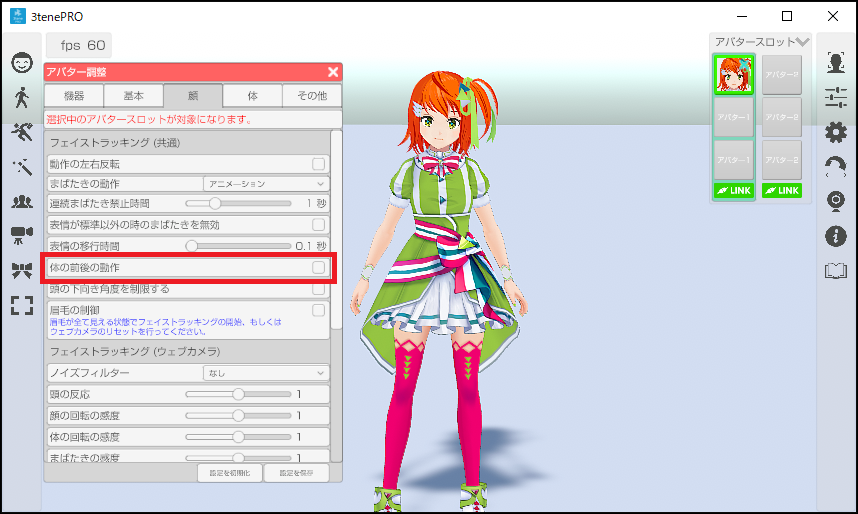The height and width of the screenshot is (514, 858).
Task: Open the まばたきの動作 dropdown
Action: (x=266, y=184)
